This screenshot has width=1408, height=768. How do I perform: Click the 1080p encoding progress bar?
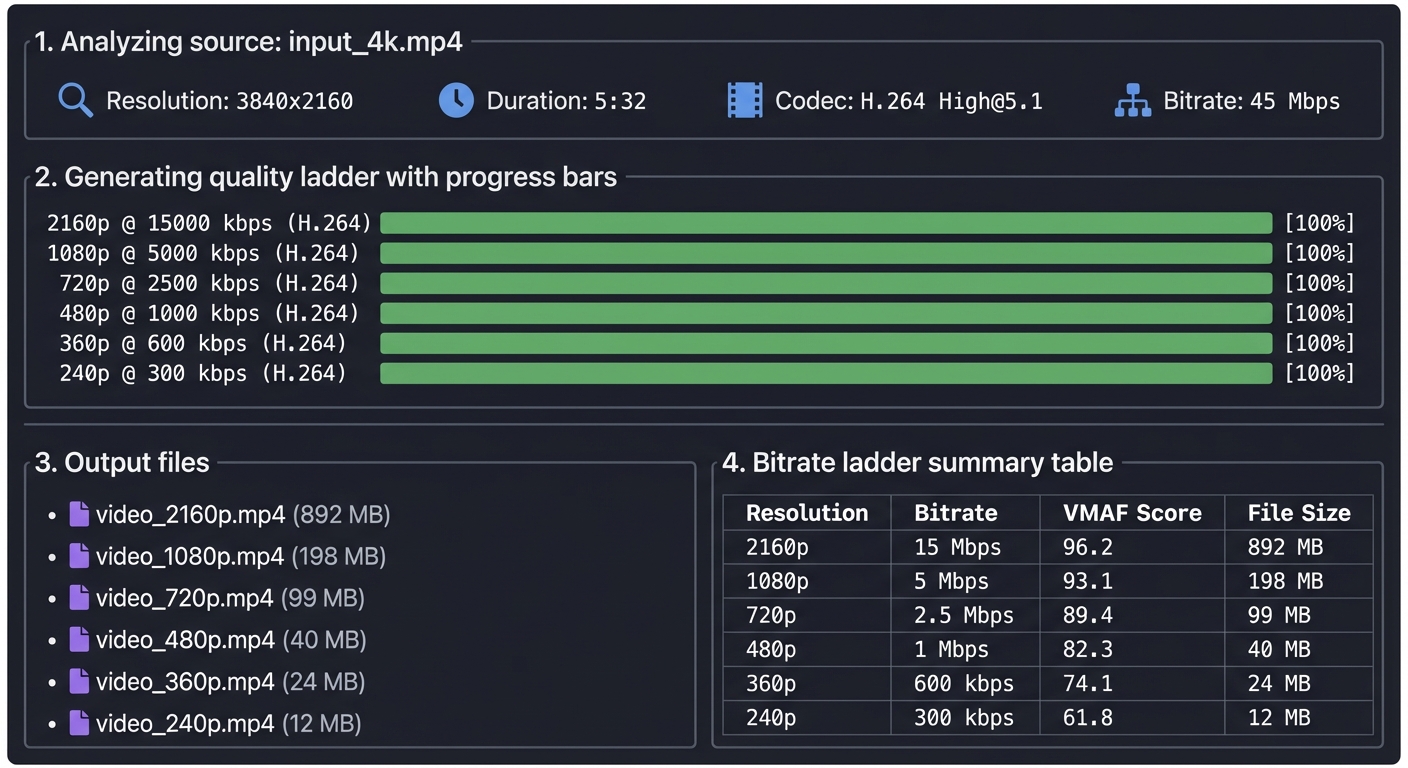(x=825, y=253)
